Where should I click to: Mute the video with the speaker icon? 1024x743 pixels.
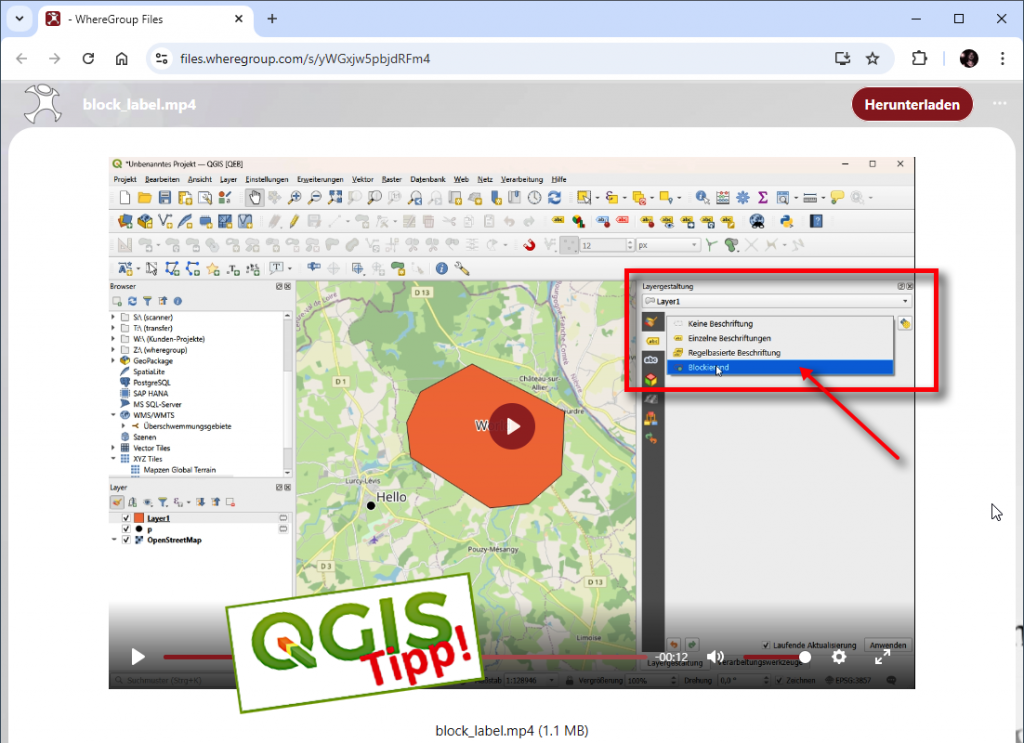click(x=715, y=657)
